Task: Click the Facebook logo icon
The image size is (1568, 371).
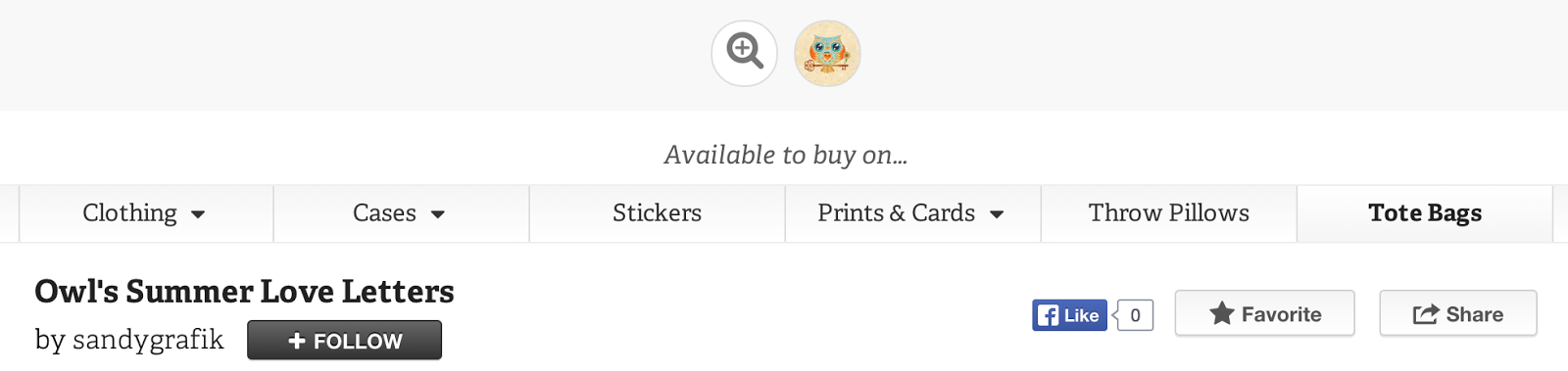Action: 1049,315
